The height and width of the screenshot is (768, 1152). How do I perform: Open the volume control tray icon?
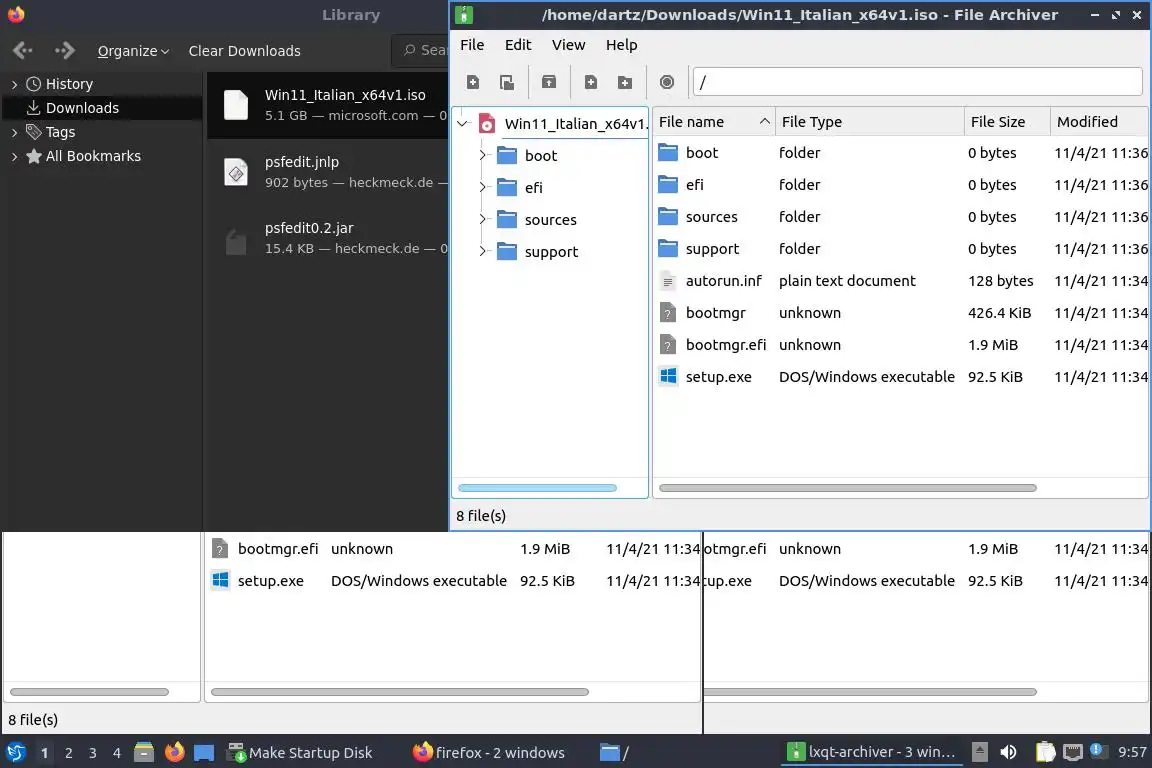coord(1009,752)
